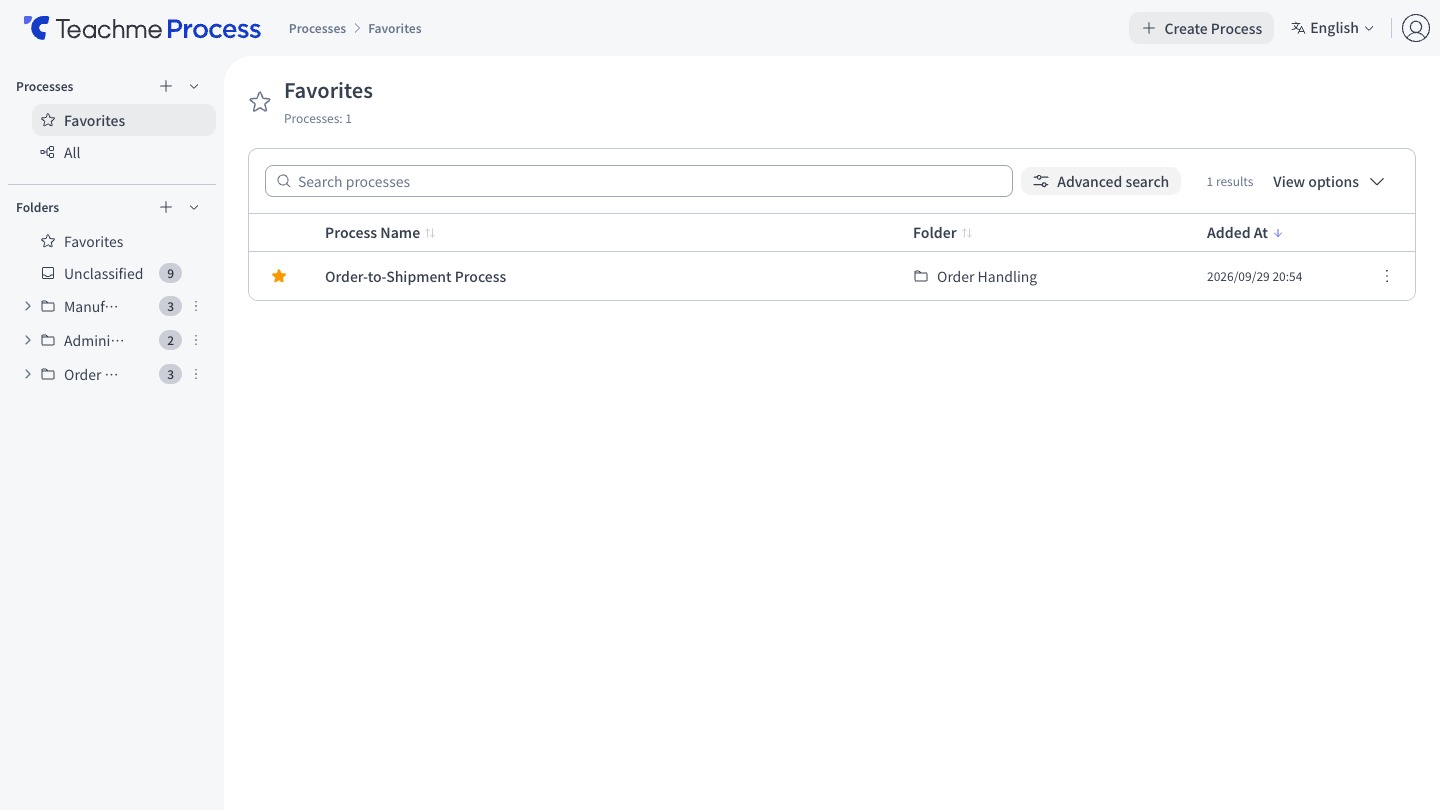Add a new folder with Folders plus icon
The image size is (1440, 810).
pyautogui.click(x=166, y=207)
